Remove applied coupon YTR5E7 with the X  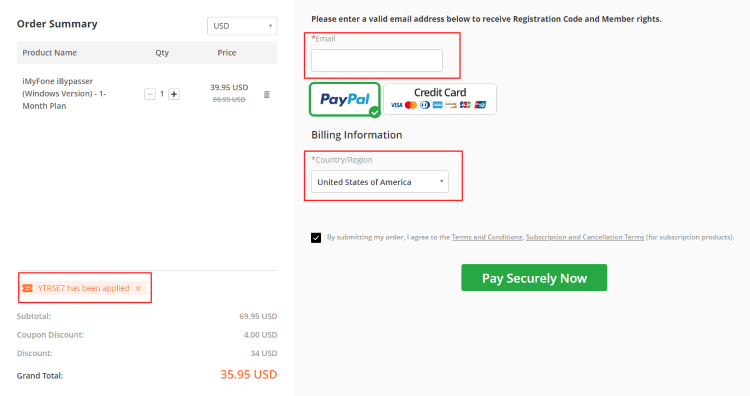tap(138, 288)
